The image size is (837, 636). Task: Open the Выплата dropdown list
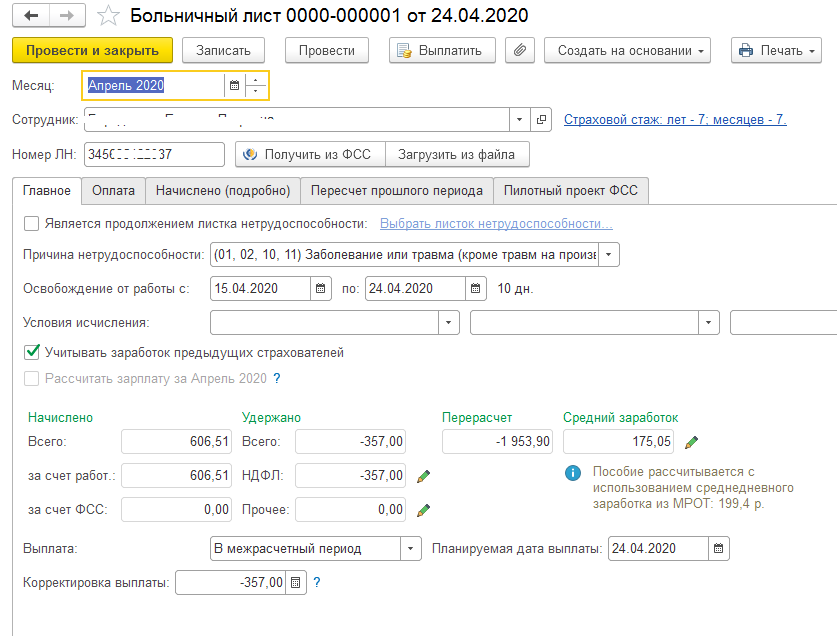pos(411,549)
